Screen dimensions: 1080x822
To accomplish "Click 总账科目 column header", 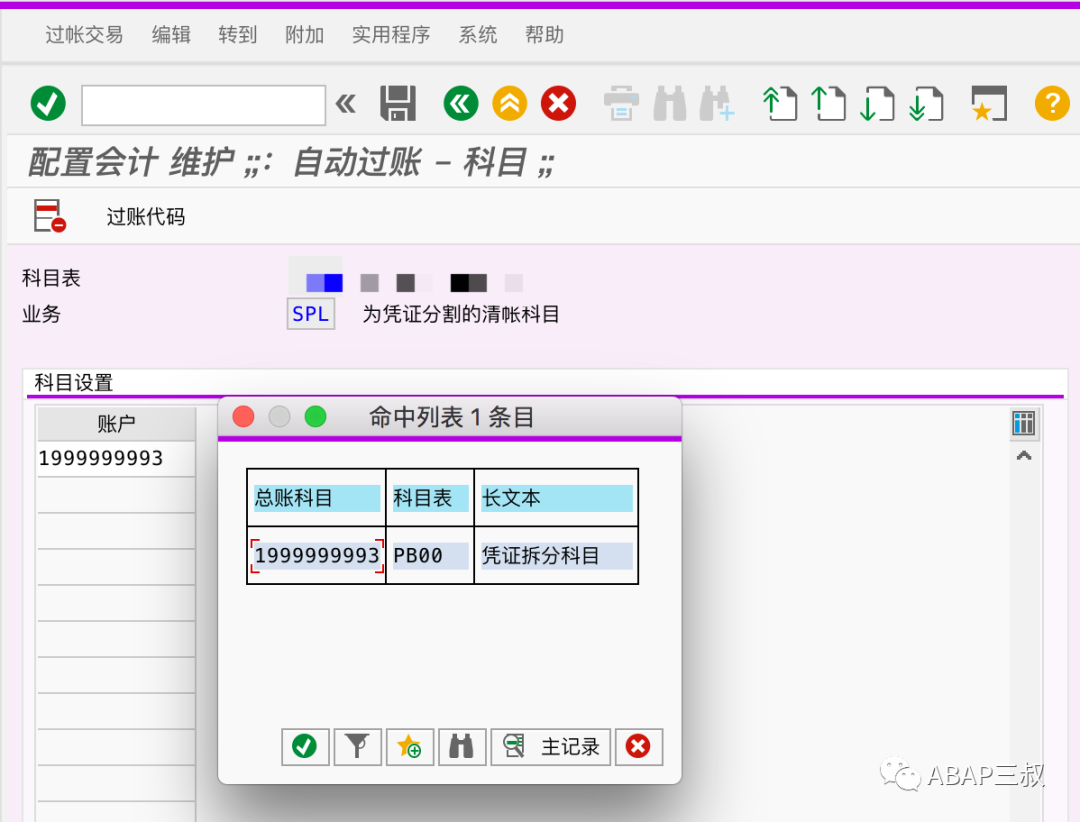I will [x=317, y=497].
